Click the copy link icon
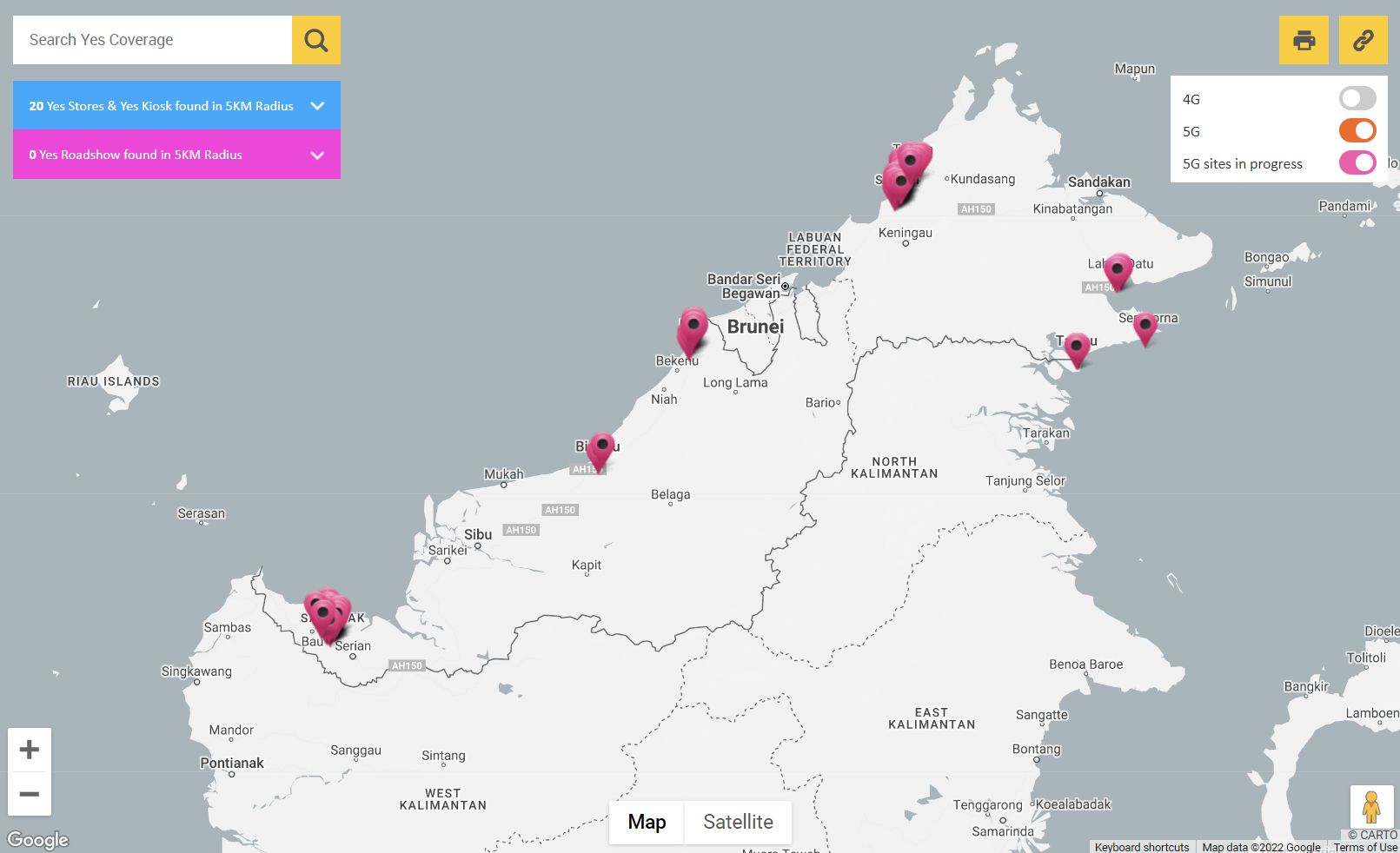 (1363, 40)
